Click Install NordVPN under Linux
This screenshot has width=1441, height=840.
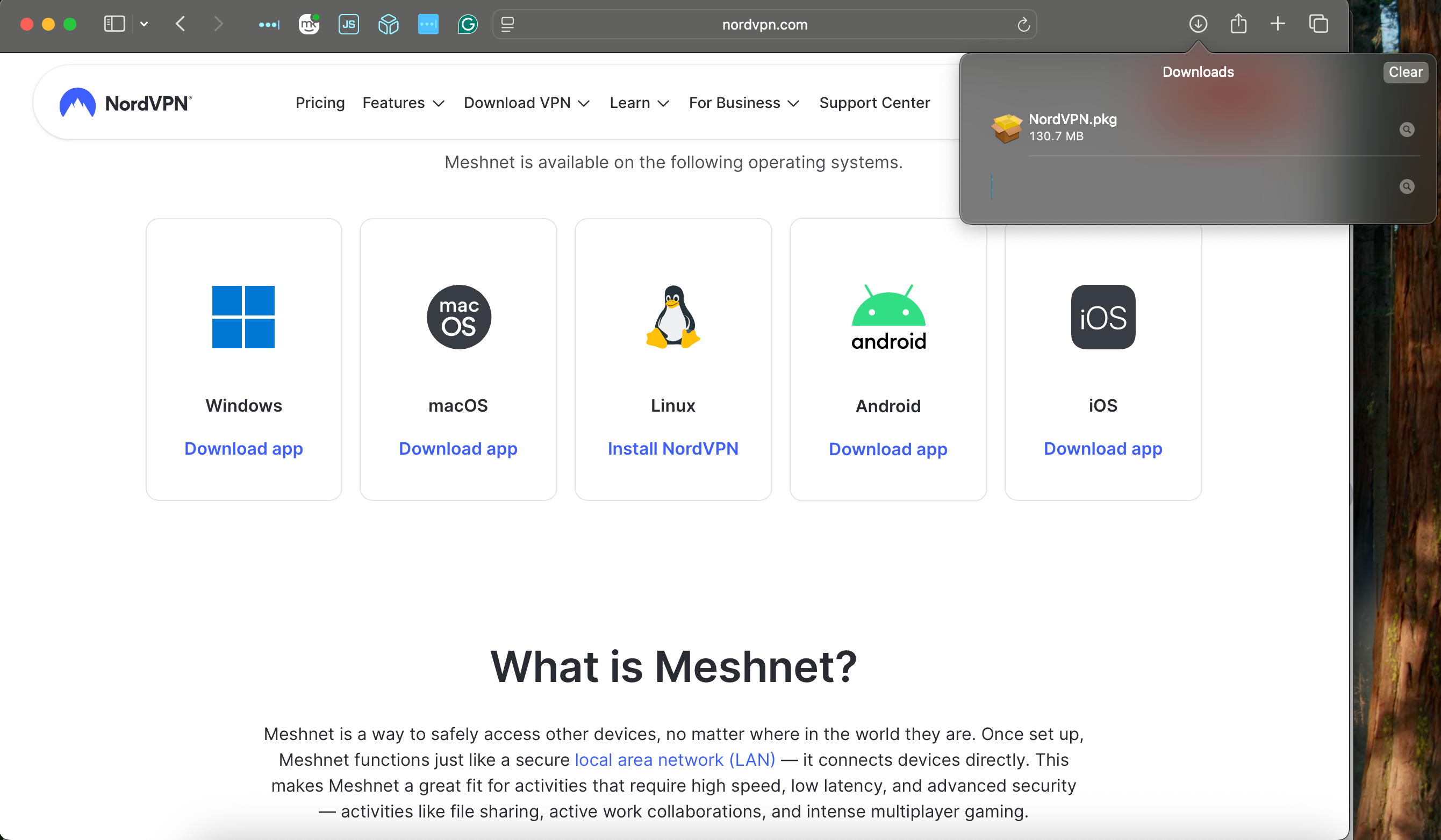(x=673, y=449)
